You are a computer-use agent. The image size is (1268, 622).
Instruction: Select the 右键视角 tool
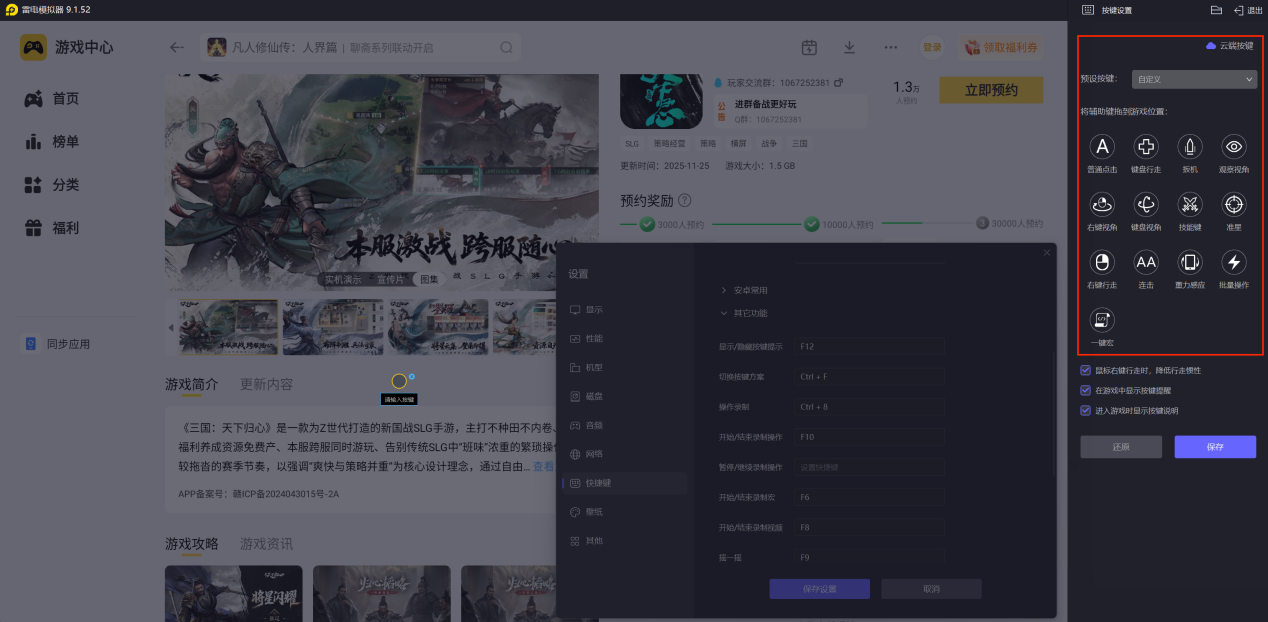click(1102, 205)
